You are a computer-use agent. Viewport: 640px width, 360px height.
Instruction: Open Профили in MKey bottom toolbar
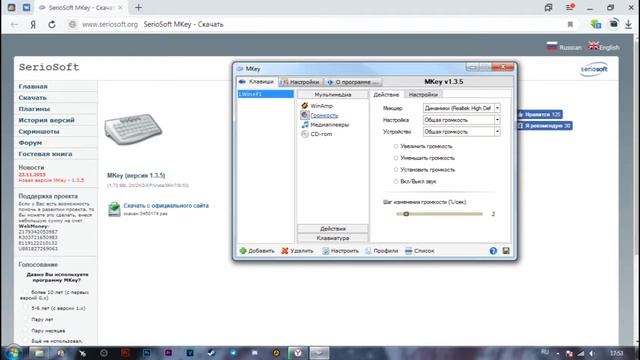[x=382, y=251]
